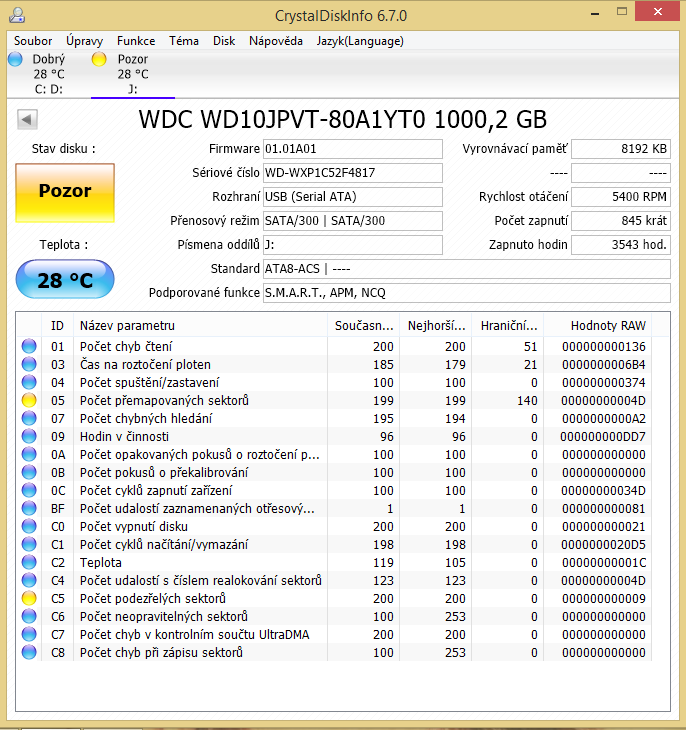
Task: Click the yellow status icon for row C5
Action: pyautogui.click(x=29, y=598)
